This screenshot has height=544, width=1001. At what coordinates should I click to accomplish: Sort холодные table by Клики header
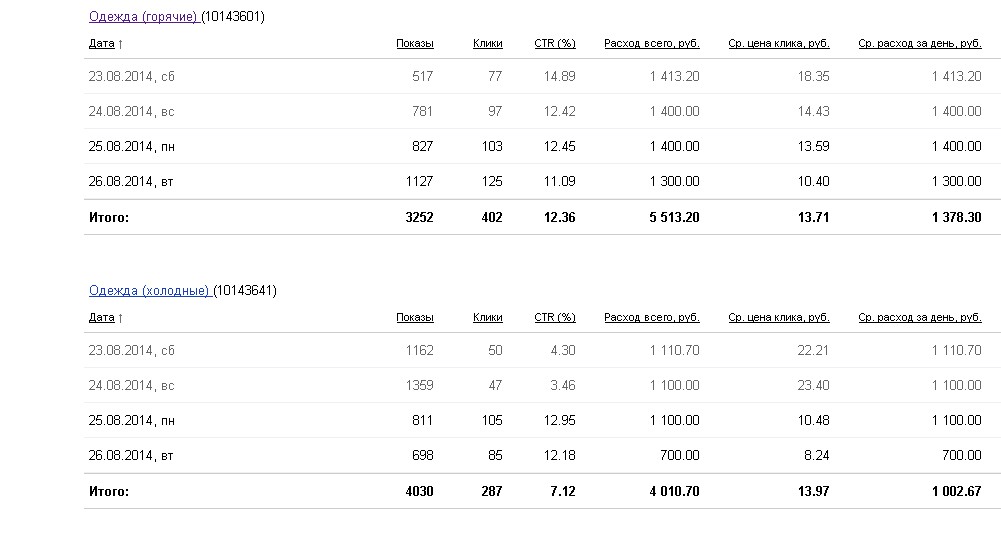point(487,318)
